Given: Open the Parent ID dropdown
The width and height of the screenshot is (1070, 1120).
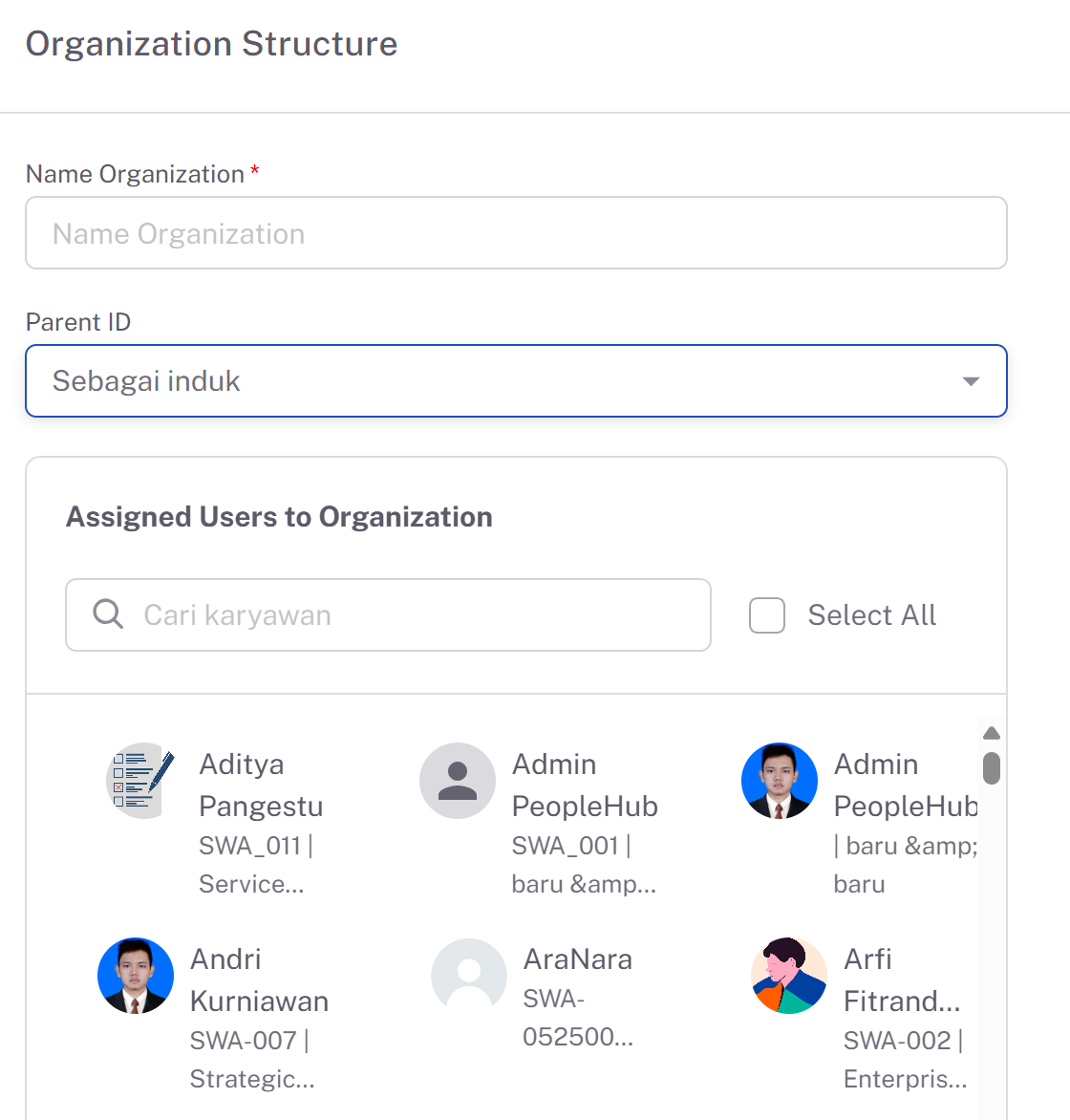Looking at the screenshot, I should pyautogui.click(x=517, y=380).
